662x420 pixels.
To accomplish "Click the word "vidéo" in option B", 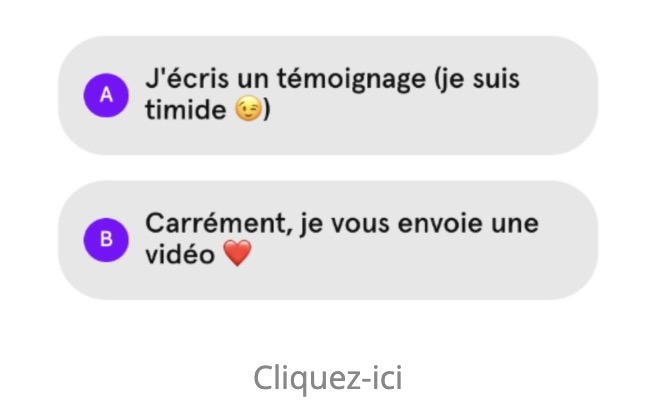I will 180,255.
